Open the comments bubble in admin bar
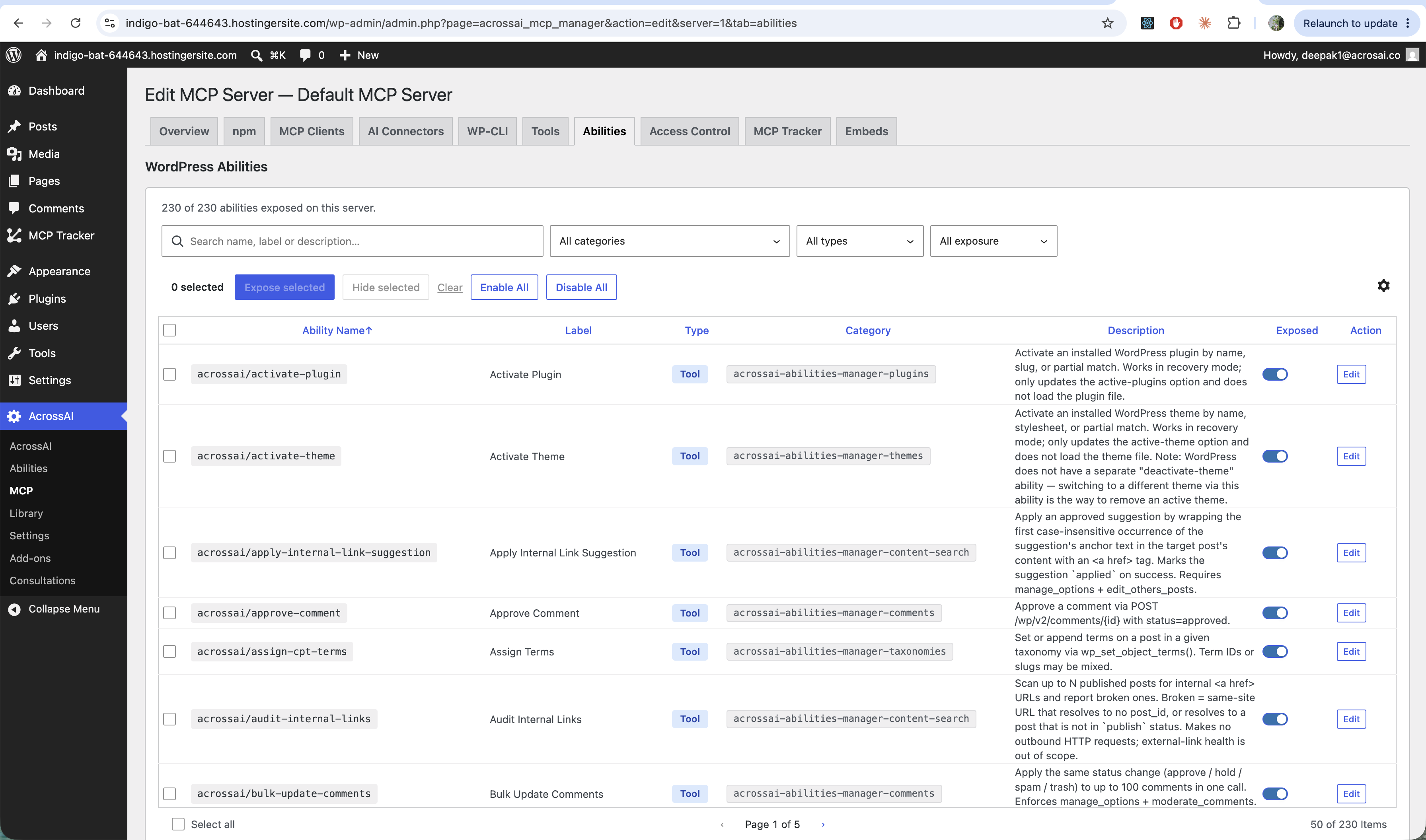1426x840 pixels. pyautogui.click(x=305, y=55)
